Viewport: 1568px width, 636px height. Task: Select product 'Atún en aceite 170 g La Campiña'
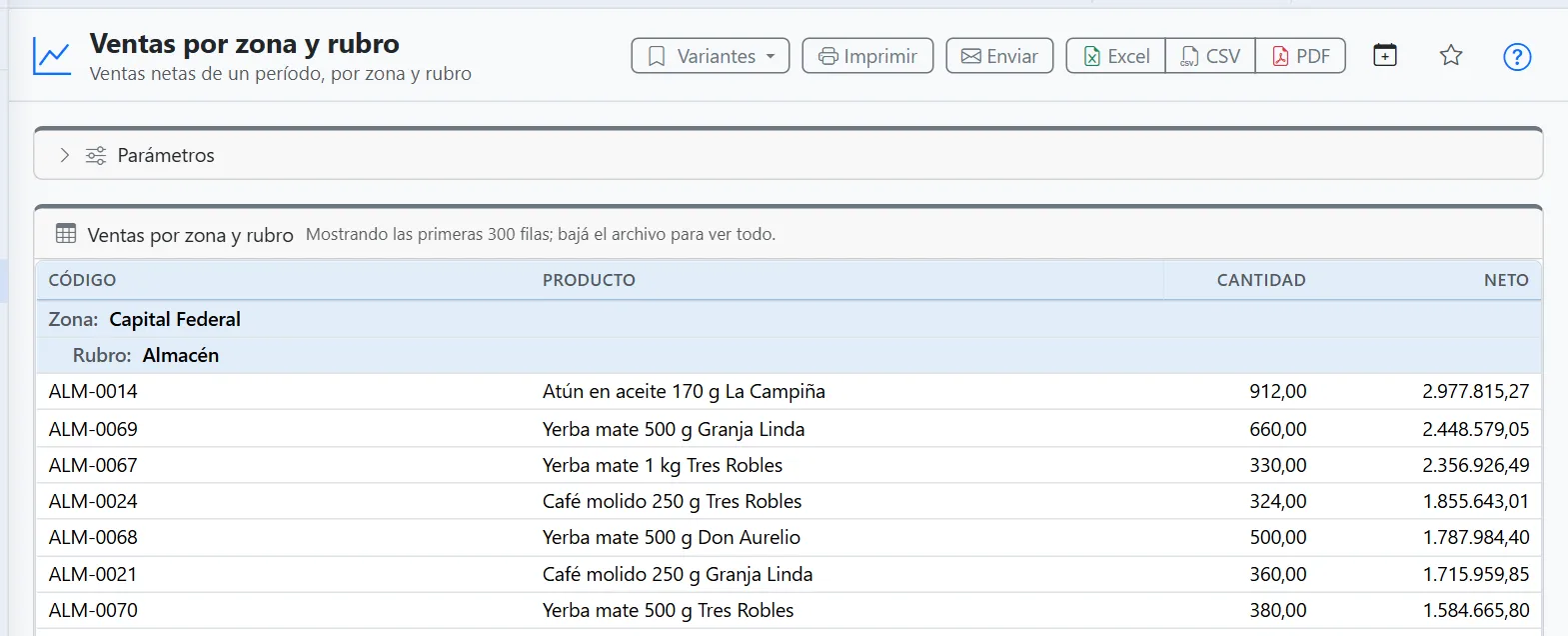684,391
